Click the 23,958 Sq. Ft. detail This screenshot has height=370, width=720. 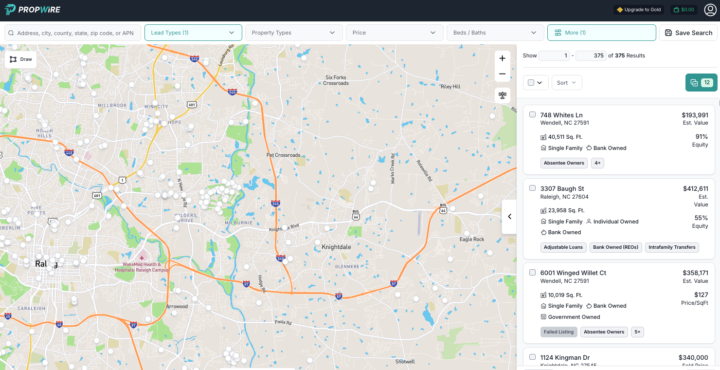(x=562, y=210)
